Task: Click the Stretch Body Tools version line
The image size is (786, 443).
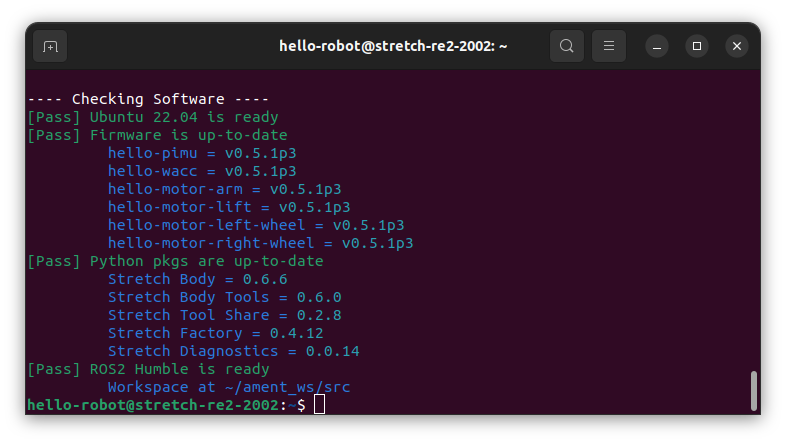Action: [225, 297]
